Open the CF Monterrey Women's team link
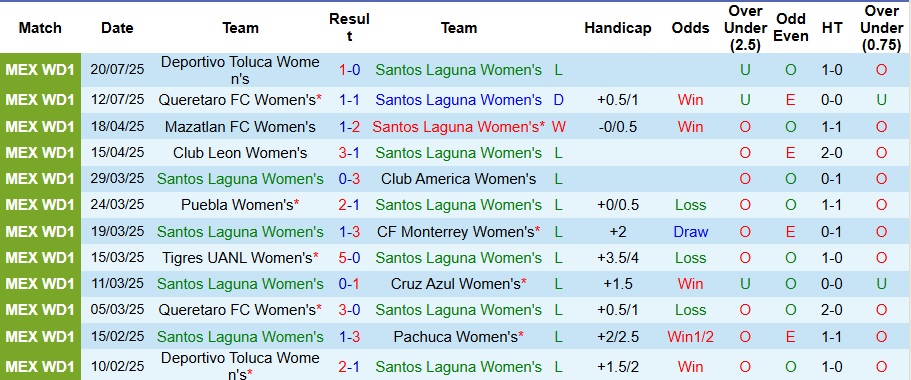The image size is (911, 380). coord(458,232)
